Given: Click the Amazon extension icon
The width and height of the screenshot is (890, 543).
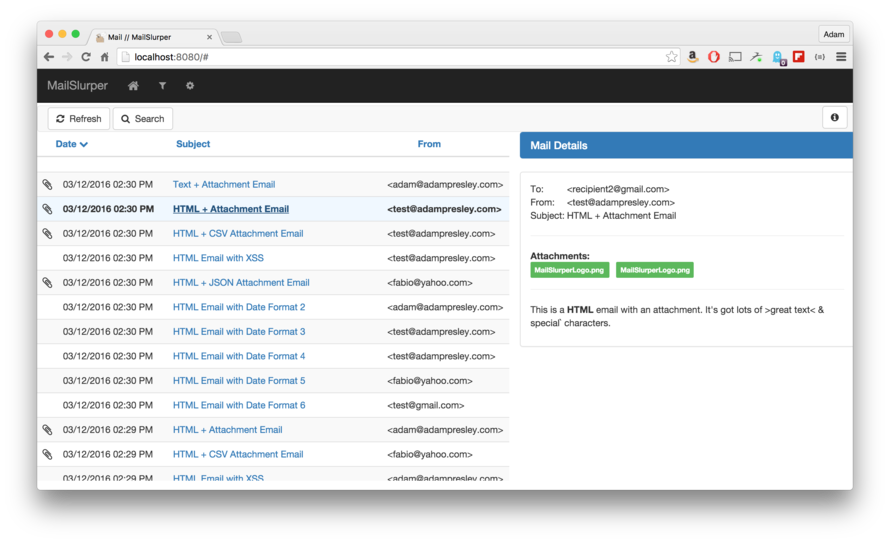Looking at the screenshot, I should tap(692, 57).
